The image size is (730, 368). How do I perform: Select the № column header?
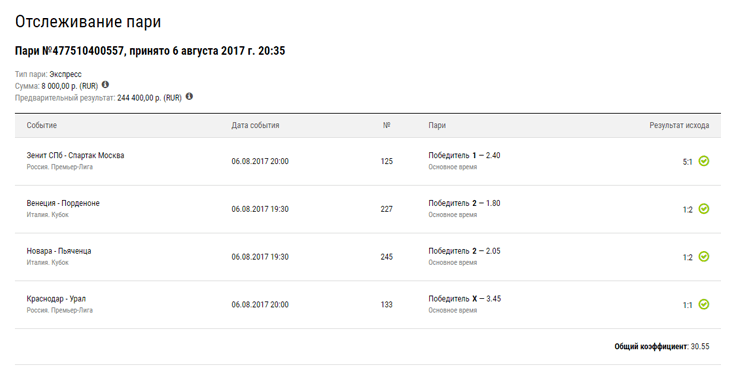[x=386, y=125]
